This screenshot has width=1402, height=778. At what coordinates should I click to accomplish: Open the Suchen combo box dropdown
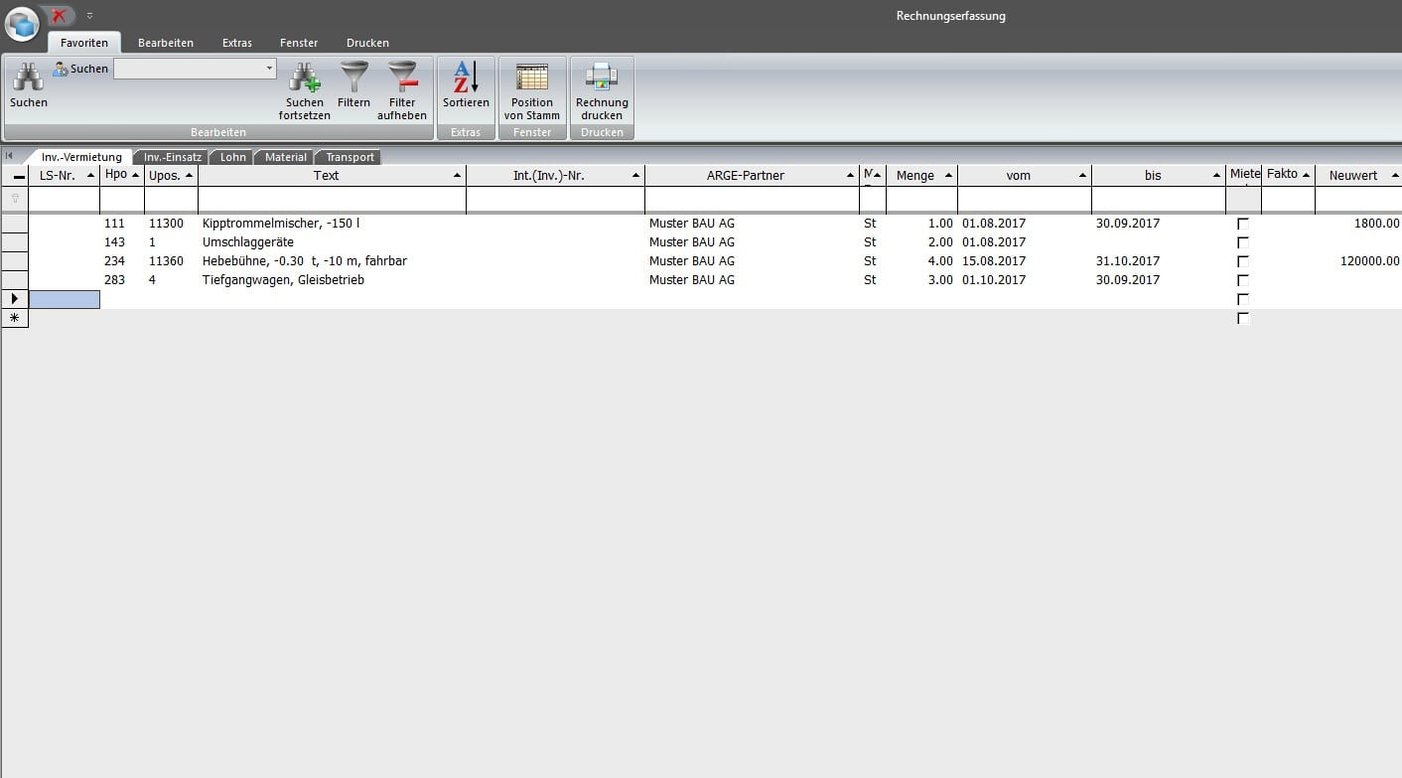pyautogui.click(x=269, y=69)
